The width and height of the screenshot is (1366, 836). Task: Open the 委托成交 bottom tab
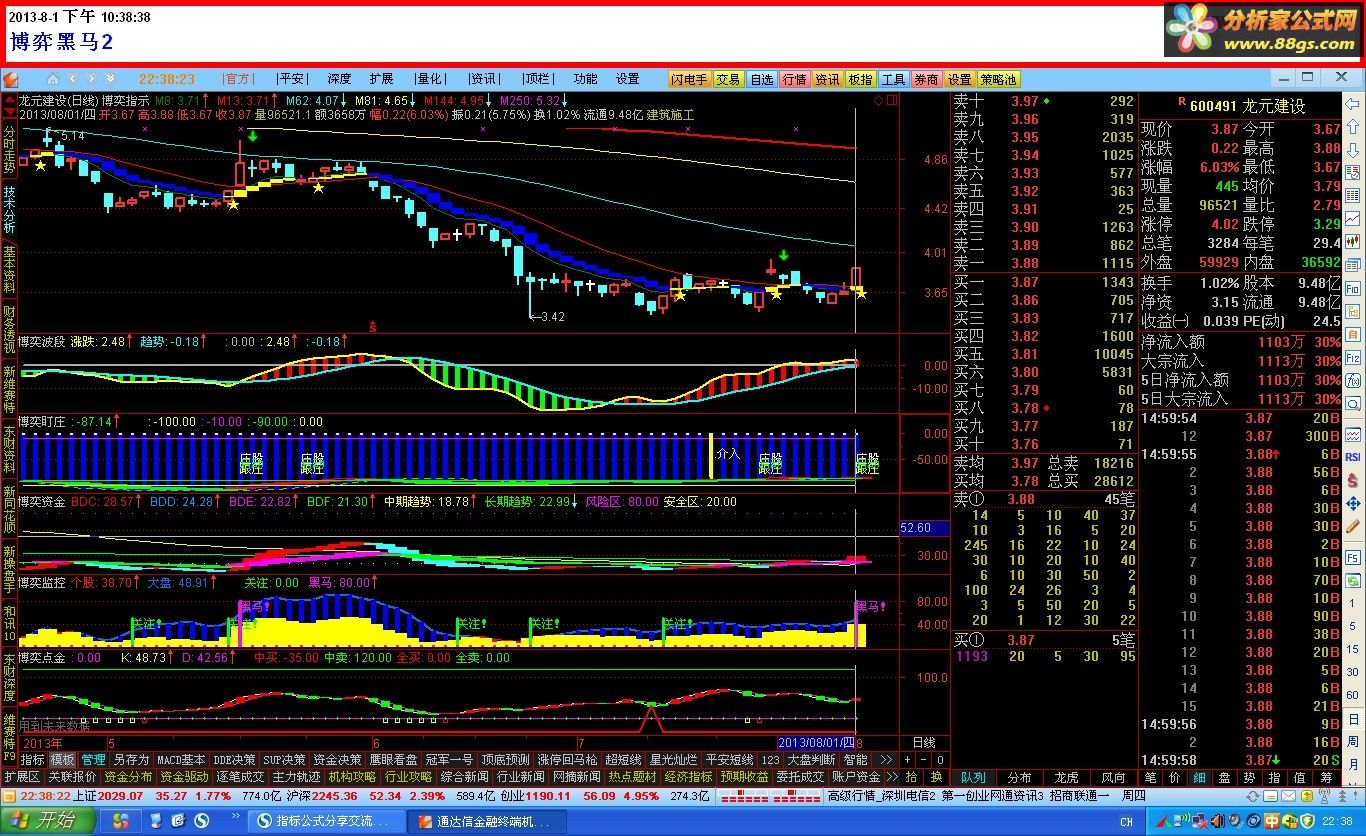[801, 777]
